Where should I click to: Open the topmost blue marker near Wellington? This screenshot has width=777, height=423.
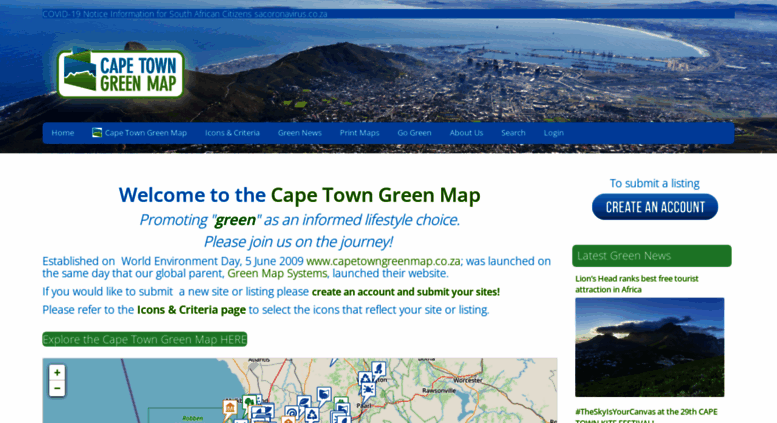tap(379, 368)
